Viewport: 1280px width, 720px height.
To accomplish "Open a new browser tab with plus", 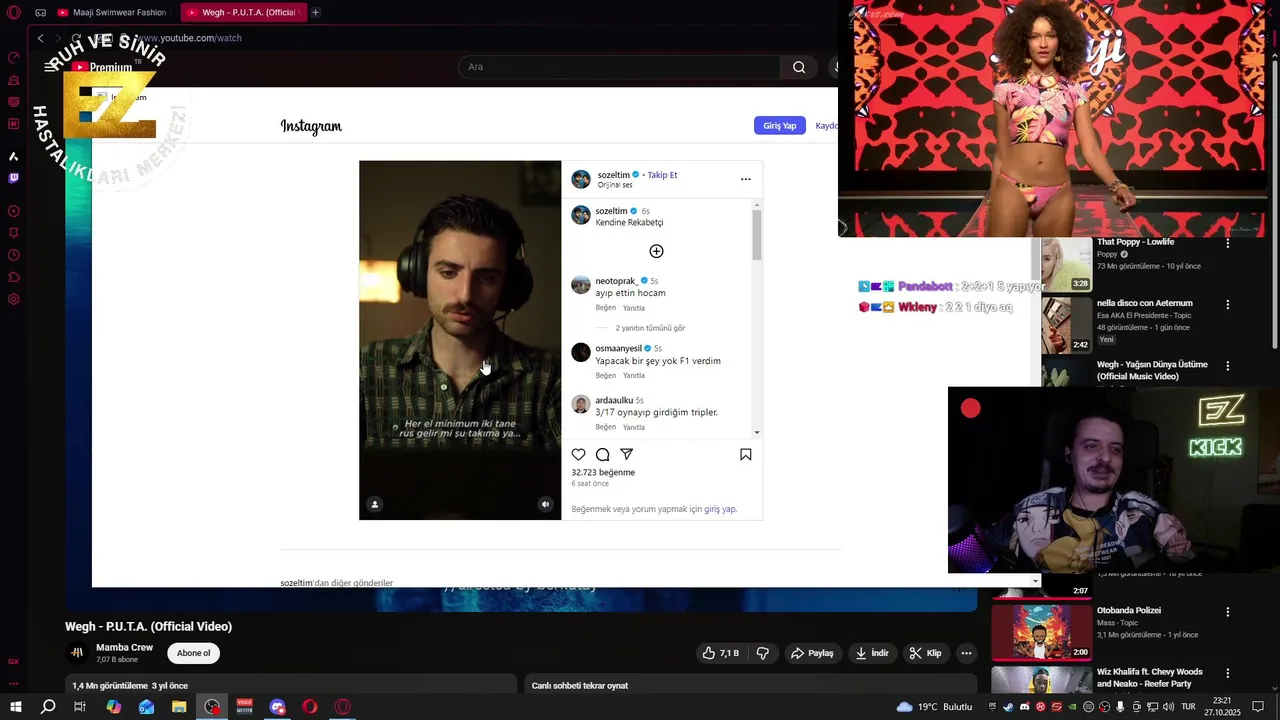I will point(315,13).
